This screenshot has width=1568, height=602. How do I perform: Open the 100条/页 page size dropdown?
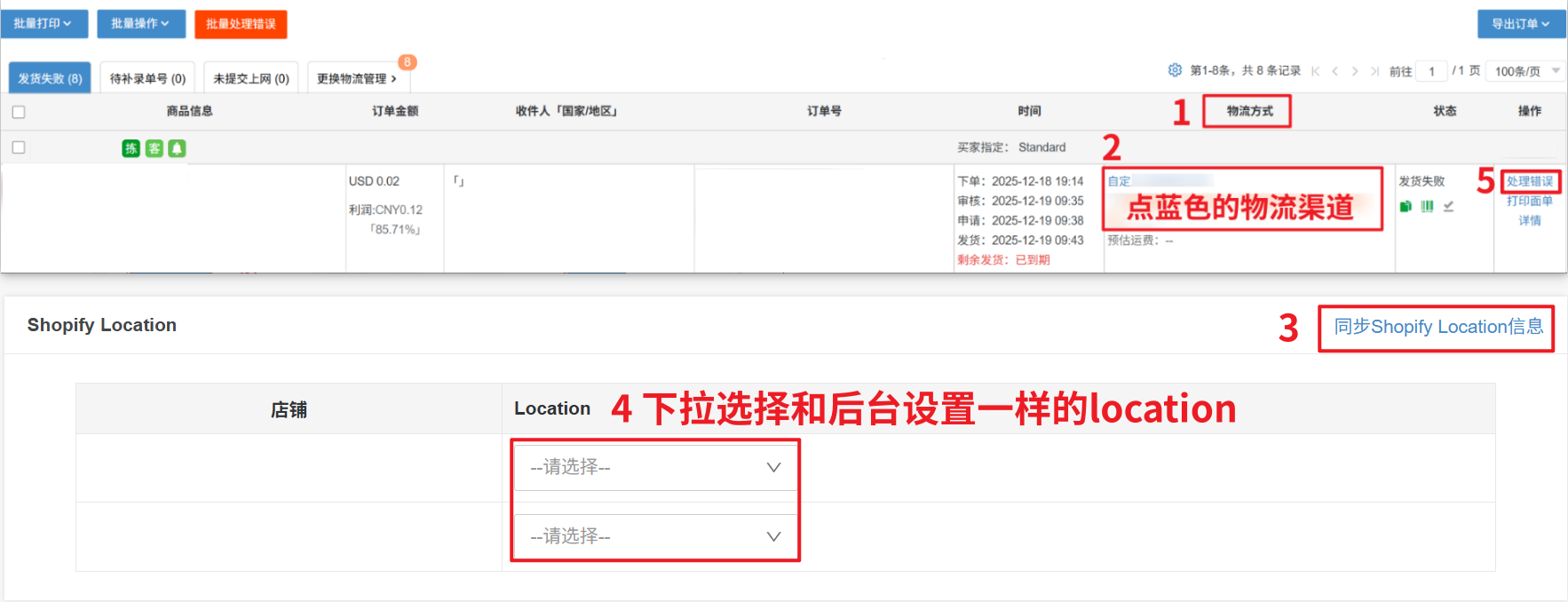1527,71
